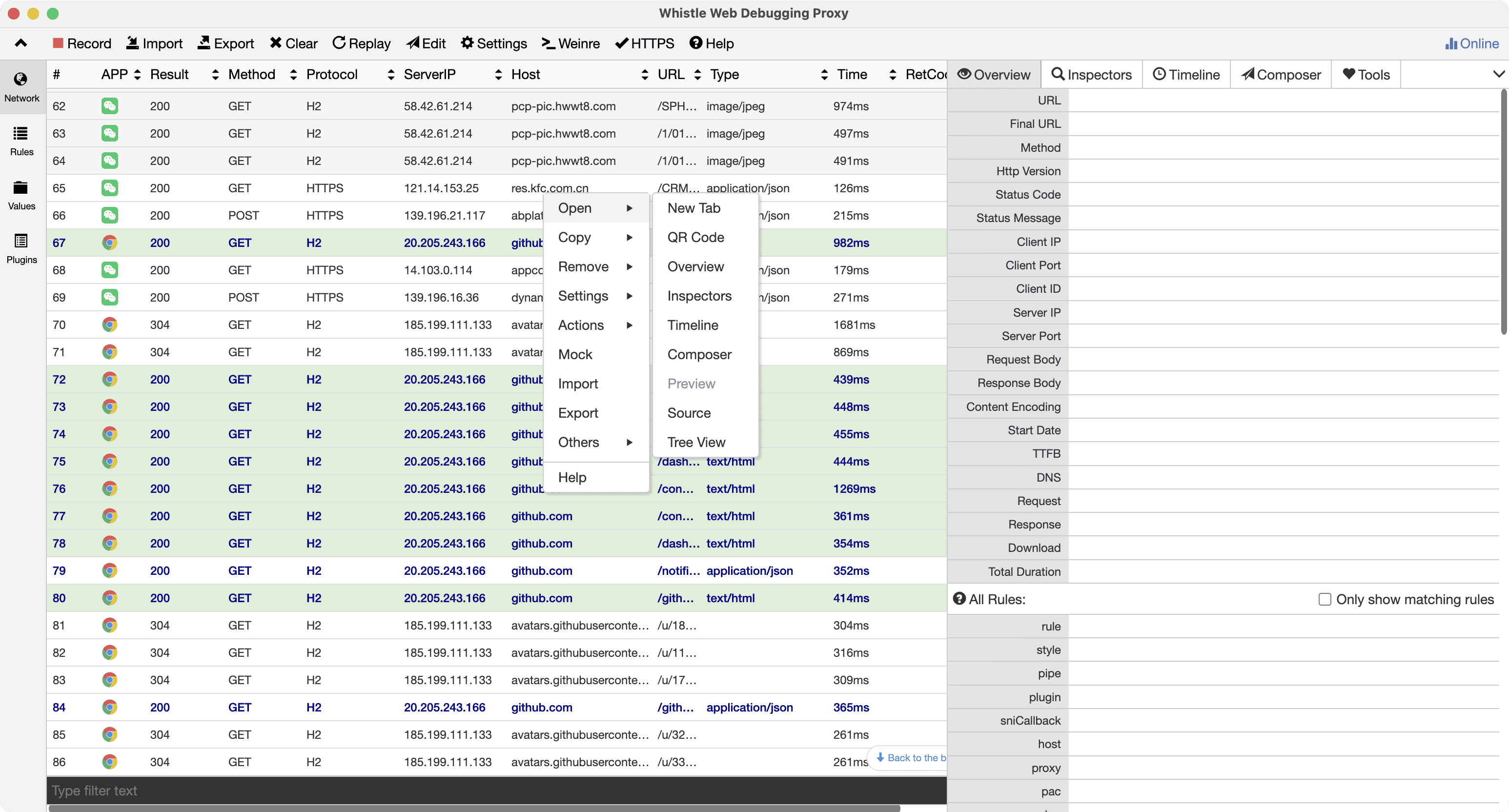Select the Overview tab
The image size is (1509, 812).
(x=994, y=74)
